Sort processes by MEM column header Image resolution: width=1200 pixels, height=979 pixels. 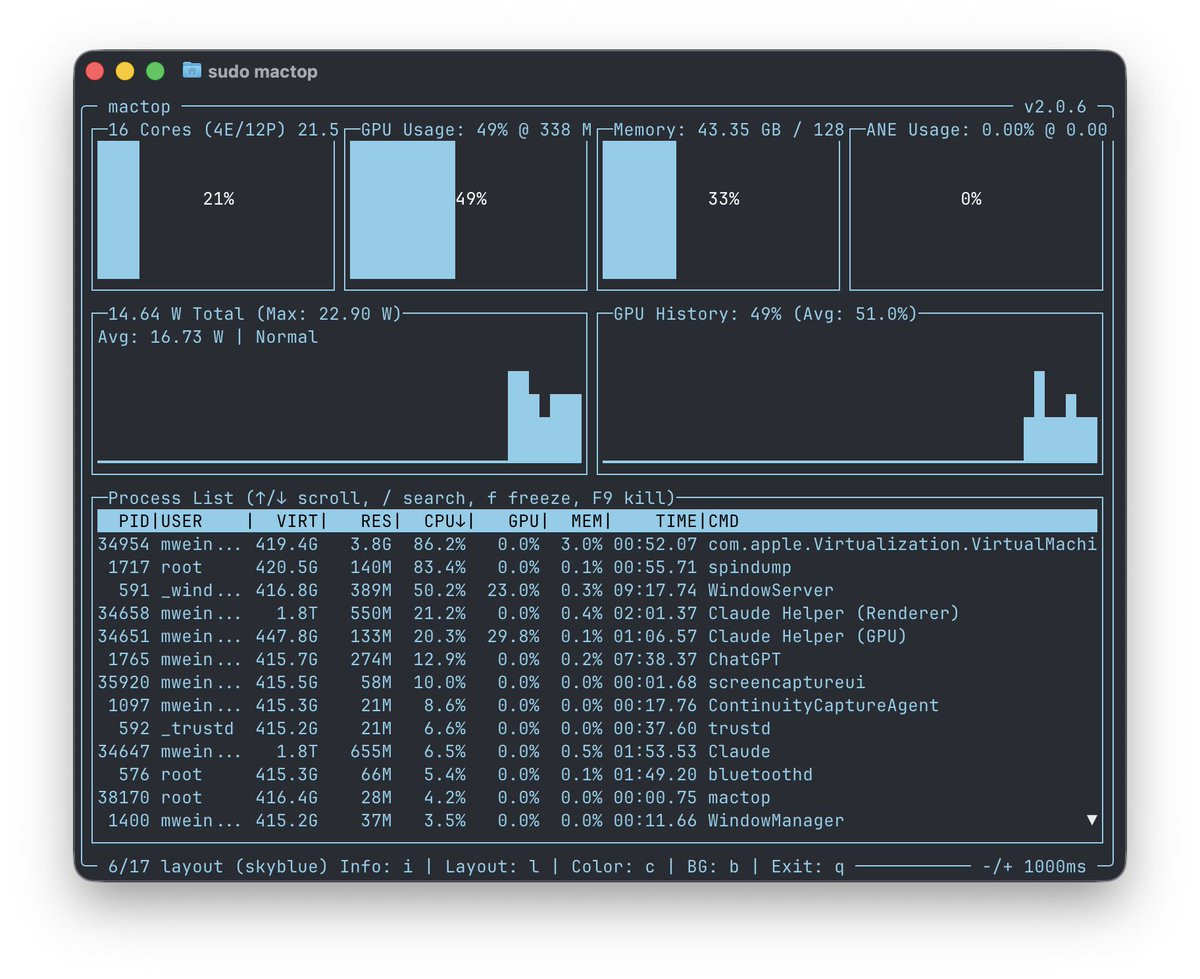[587, 521]
